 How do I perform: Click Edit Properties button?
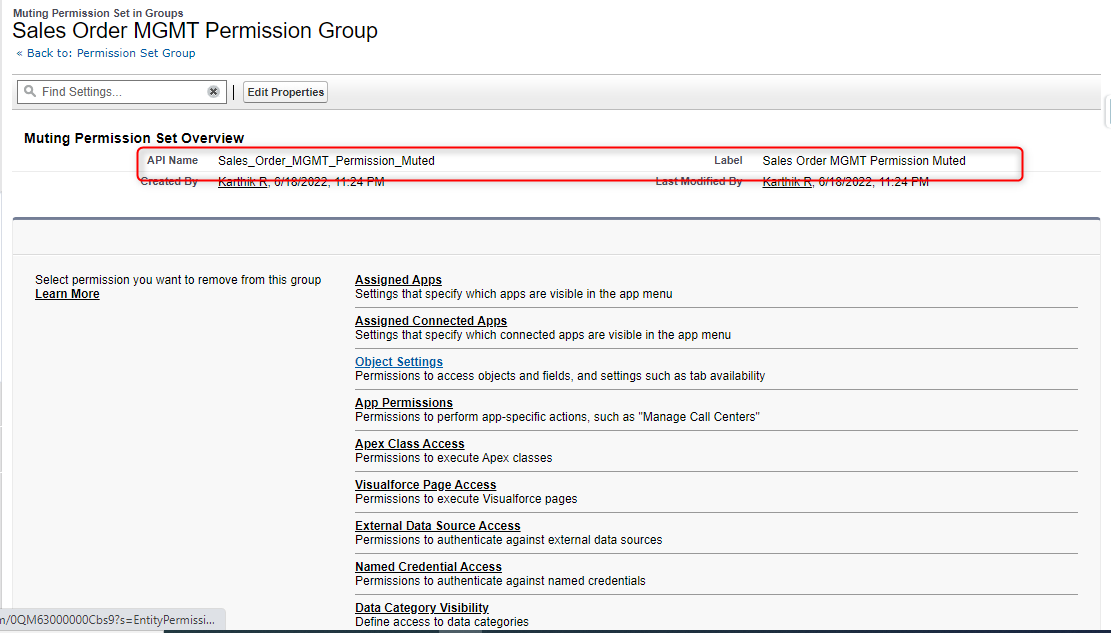[284, 91]
